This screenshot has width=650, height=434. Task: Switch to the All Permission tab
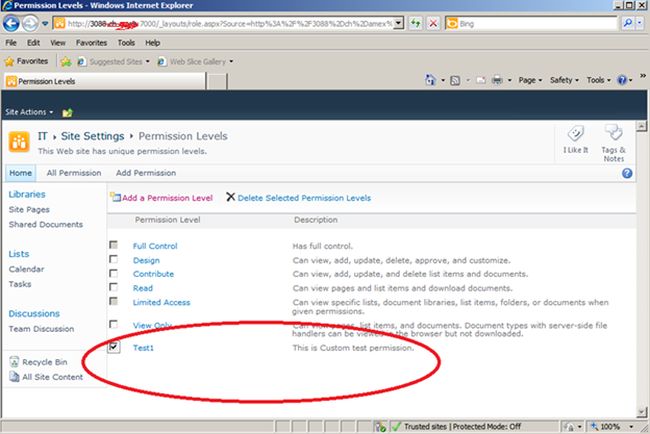pos(74,173)
